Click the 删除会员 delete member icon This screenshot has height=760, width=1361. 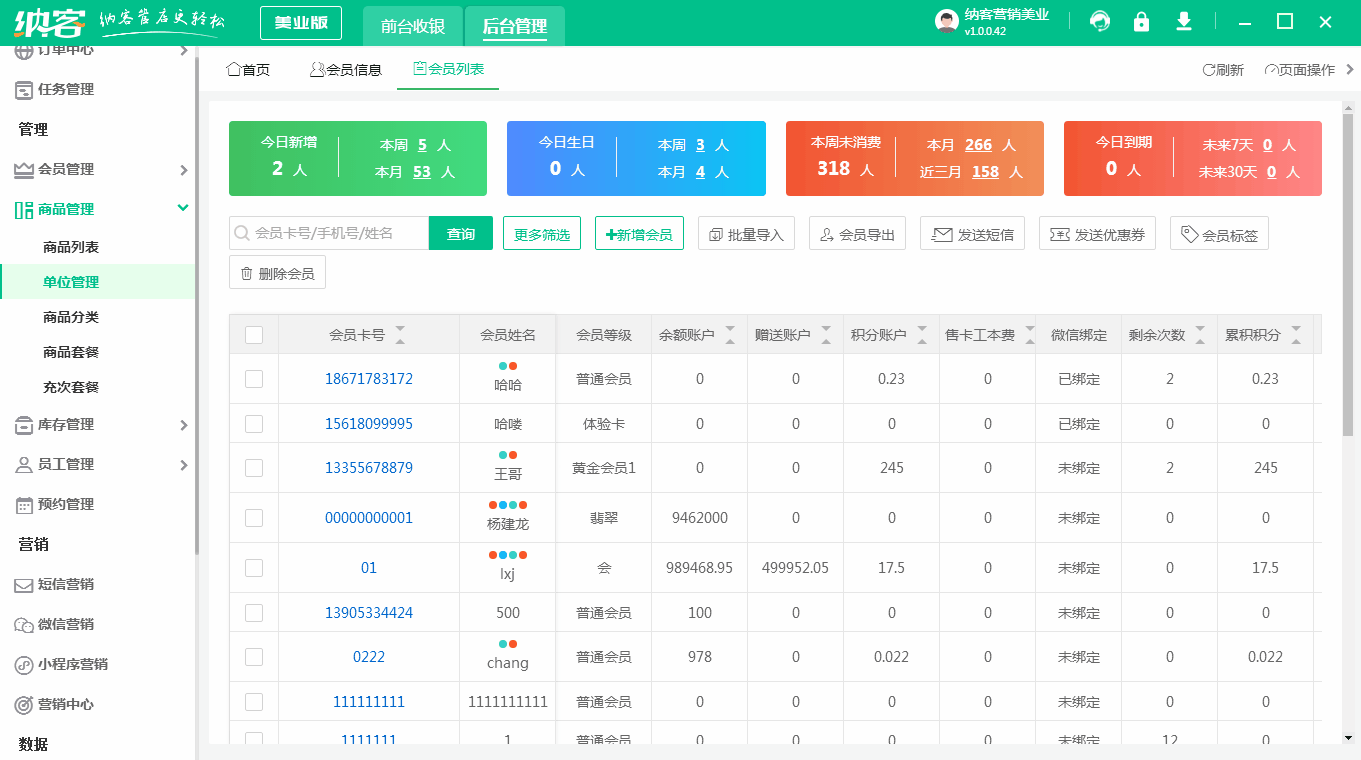tap(277, 271)
